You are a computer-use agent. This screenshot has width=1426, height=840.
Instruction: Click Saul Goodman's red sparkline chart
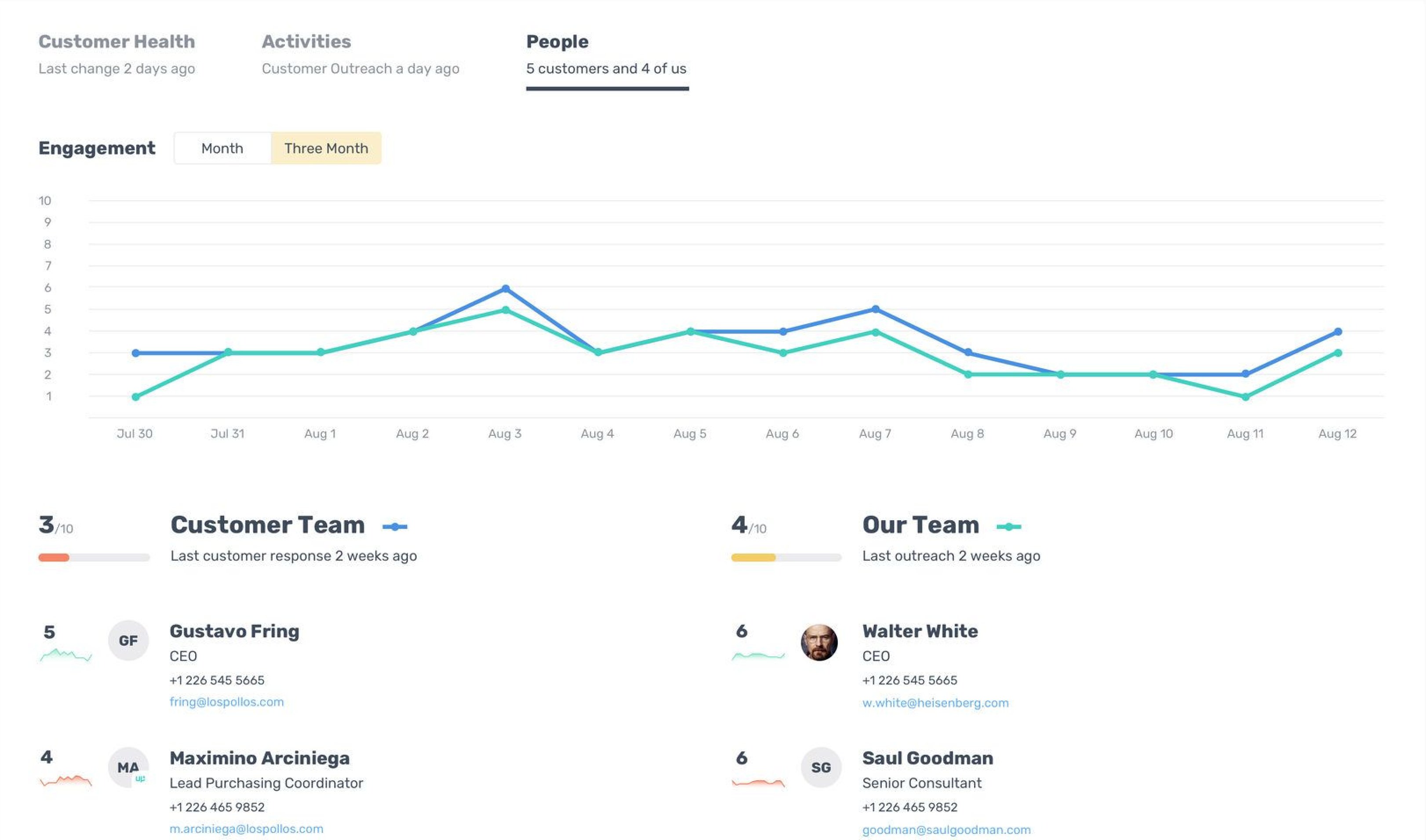pos(758,783)
